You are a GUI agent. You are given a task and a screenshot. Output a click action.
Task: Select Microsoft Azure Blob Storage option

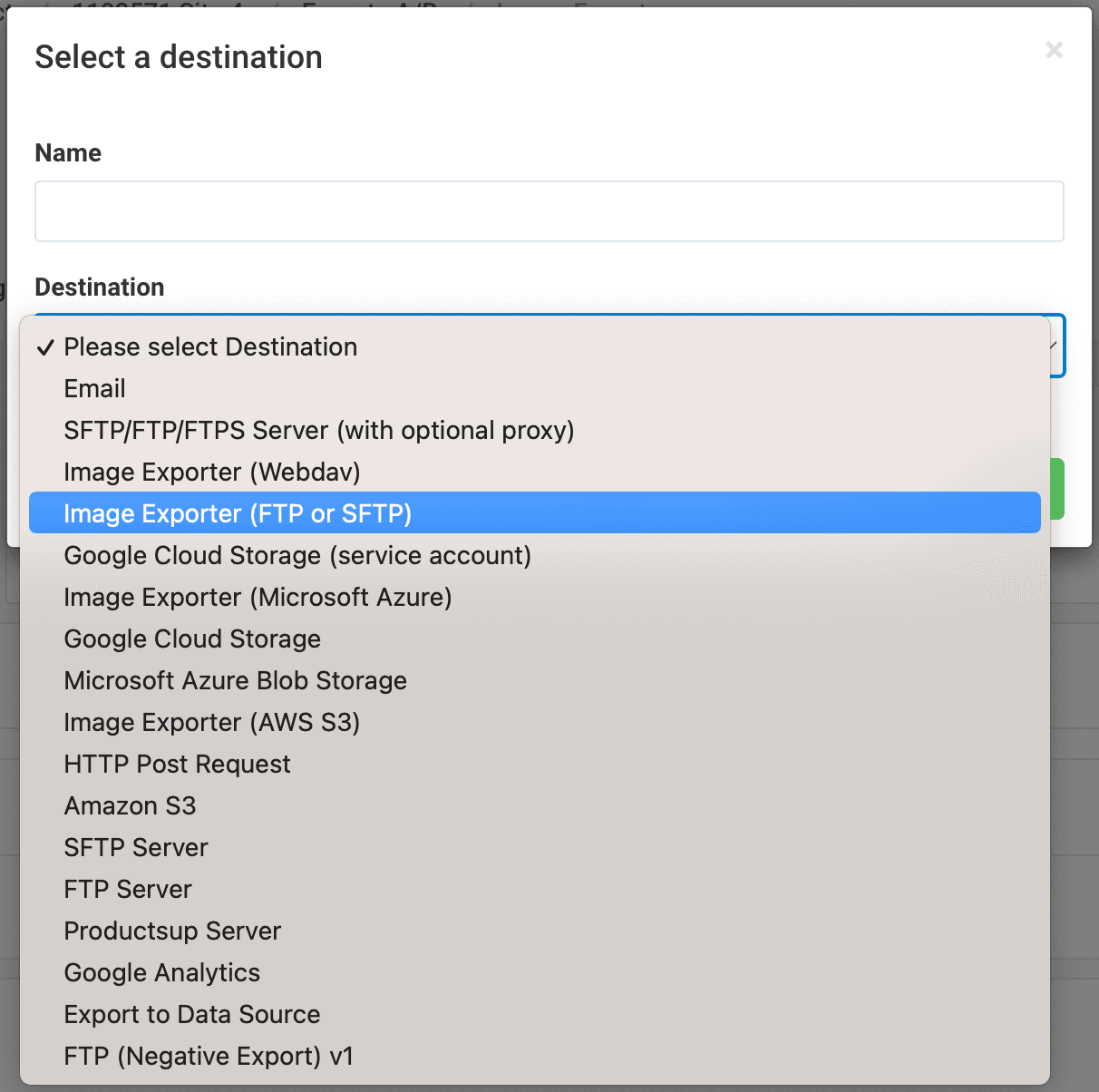[235, 681]
